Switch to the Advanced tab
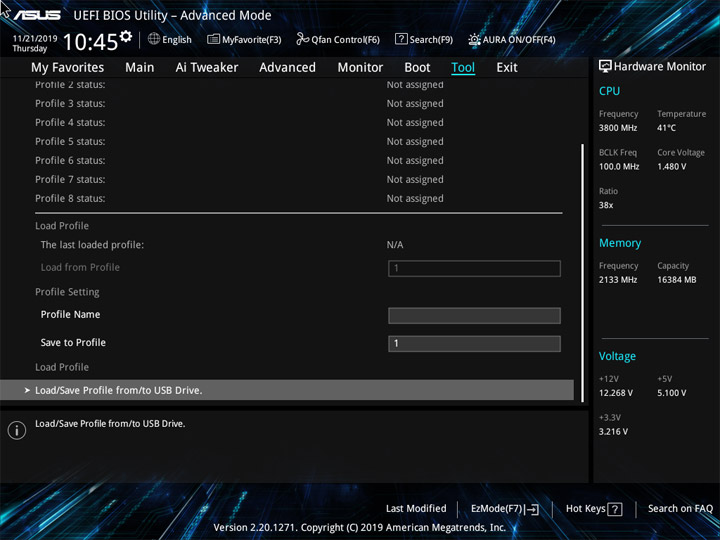 (287, 68)
